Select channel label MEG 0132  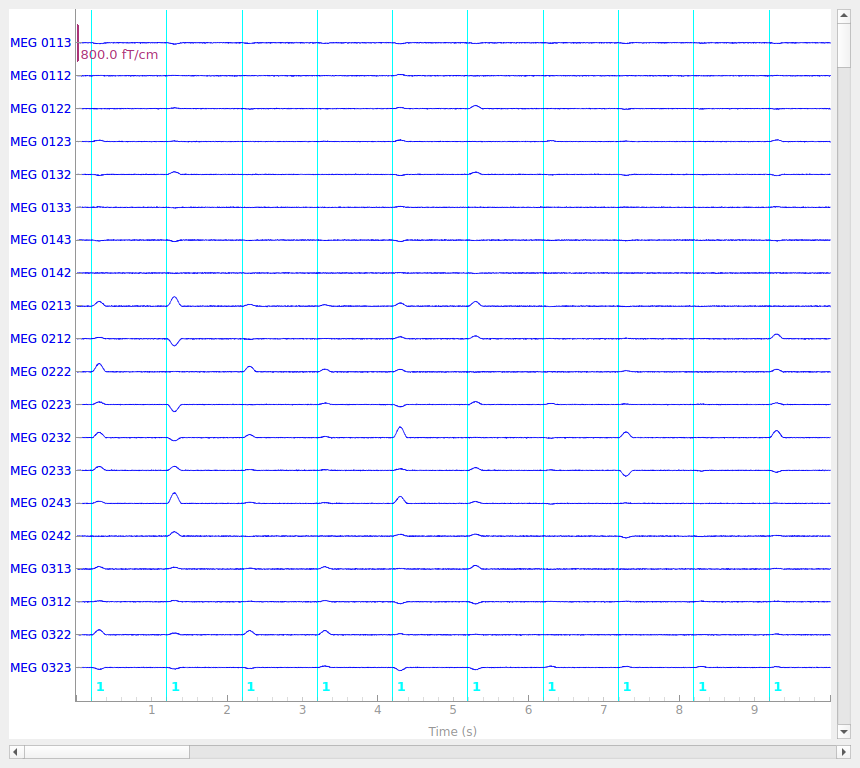pyautogui.click(x=41, y=174)
